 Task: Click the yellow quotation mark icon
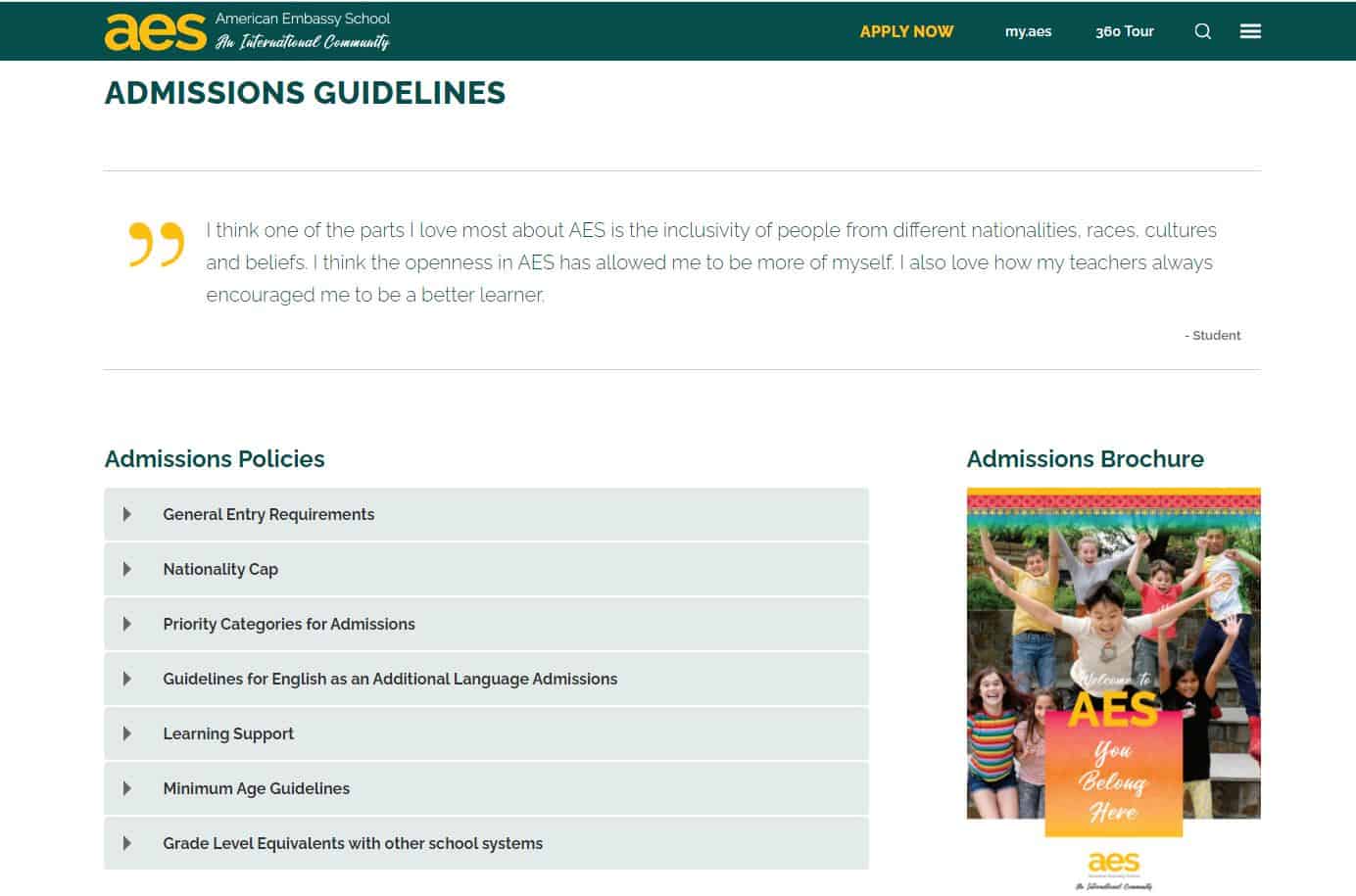[156, 244]
